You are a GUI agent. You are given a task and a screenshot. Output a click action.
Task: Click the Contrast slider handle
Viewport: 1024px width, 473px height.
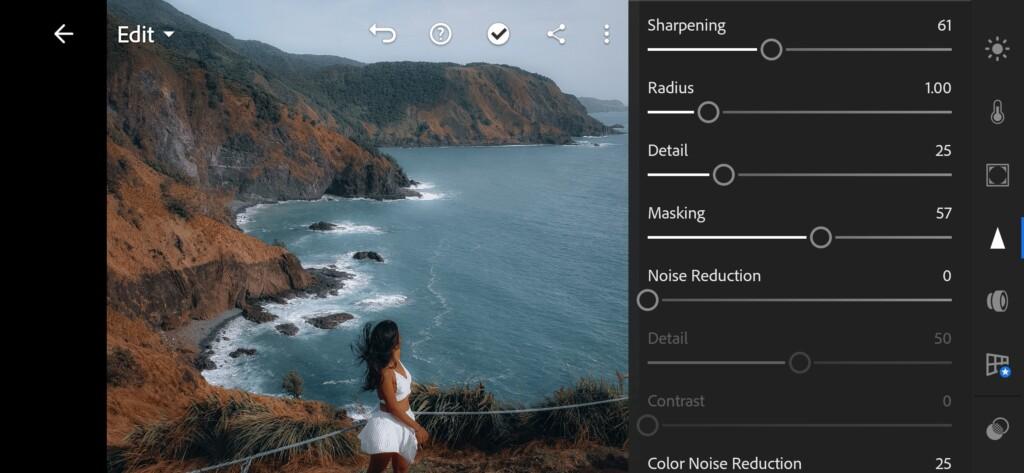[647, 425]
